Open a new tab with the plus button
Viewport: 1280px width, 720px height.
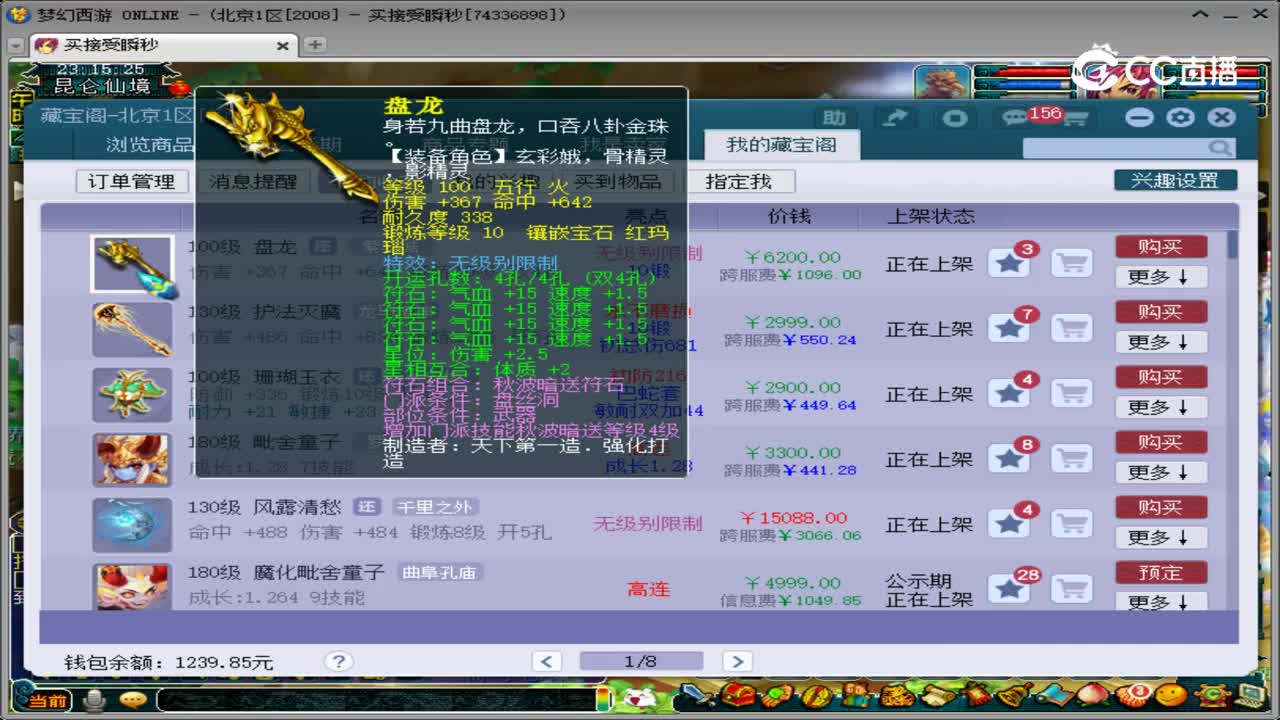click(314, 45)
